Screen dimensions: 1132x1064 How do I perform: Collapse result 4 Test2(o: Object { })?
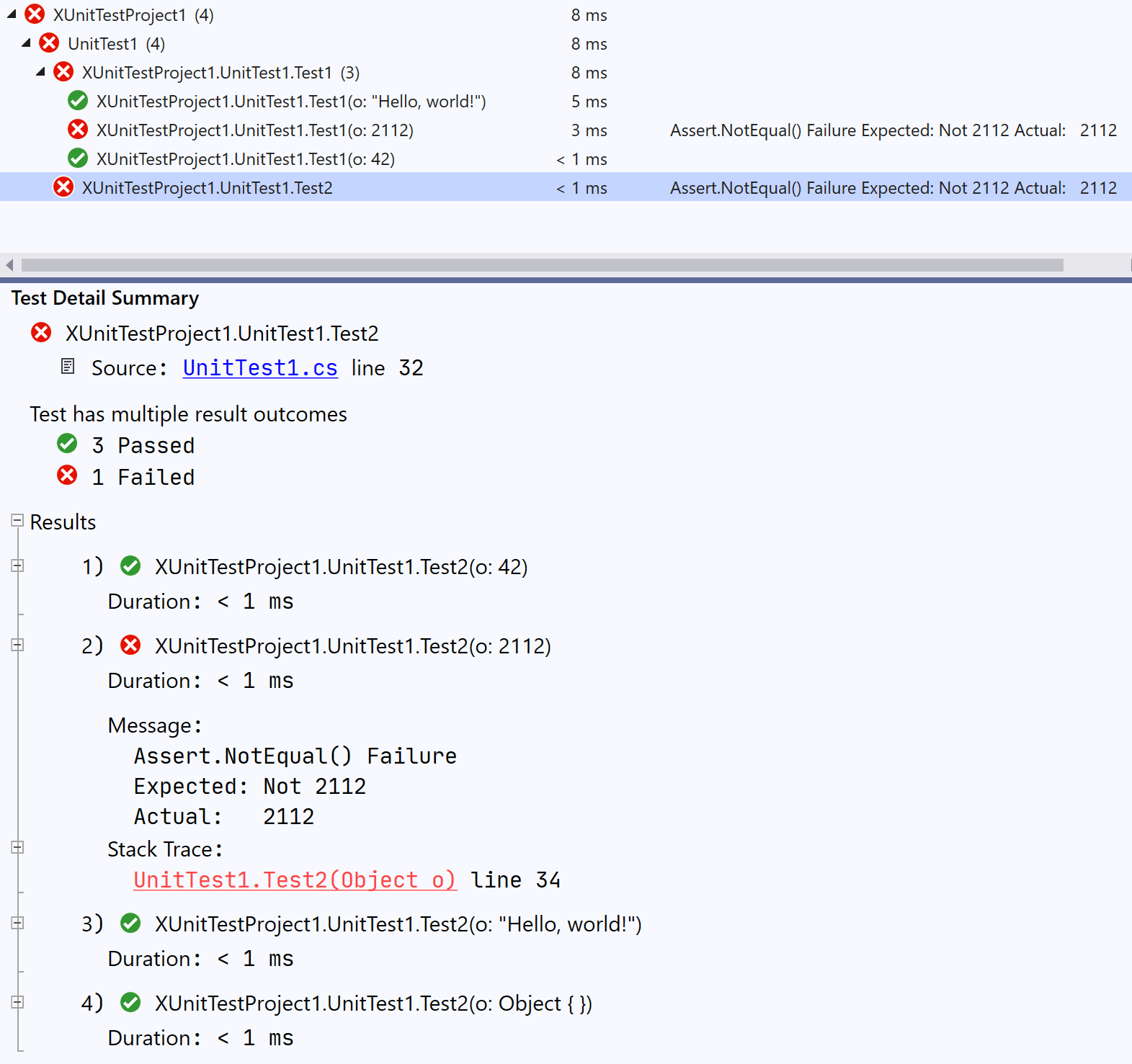[17, 1002]
